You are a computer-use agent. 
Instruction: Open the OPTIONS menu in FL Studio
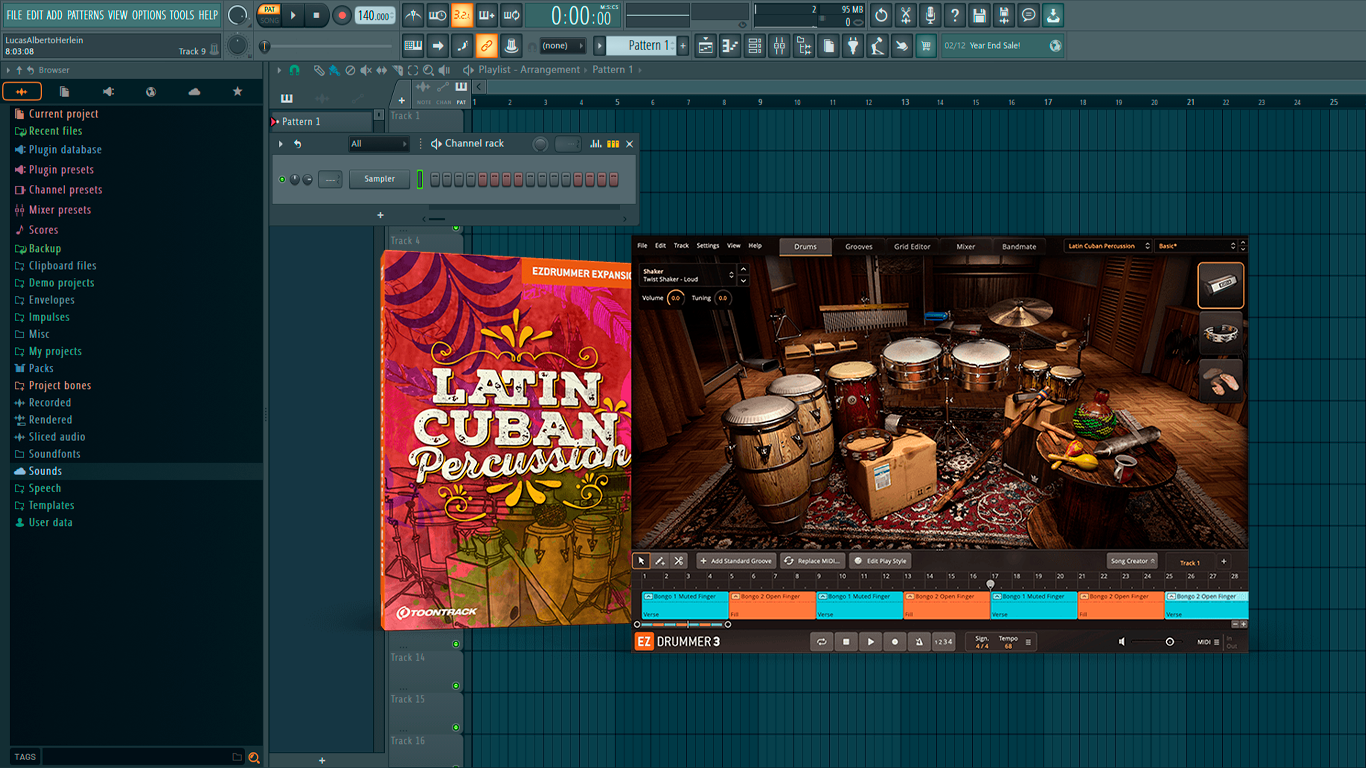point(149,15)
